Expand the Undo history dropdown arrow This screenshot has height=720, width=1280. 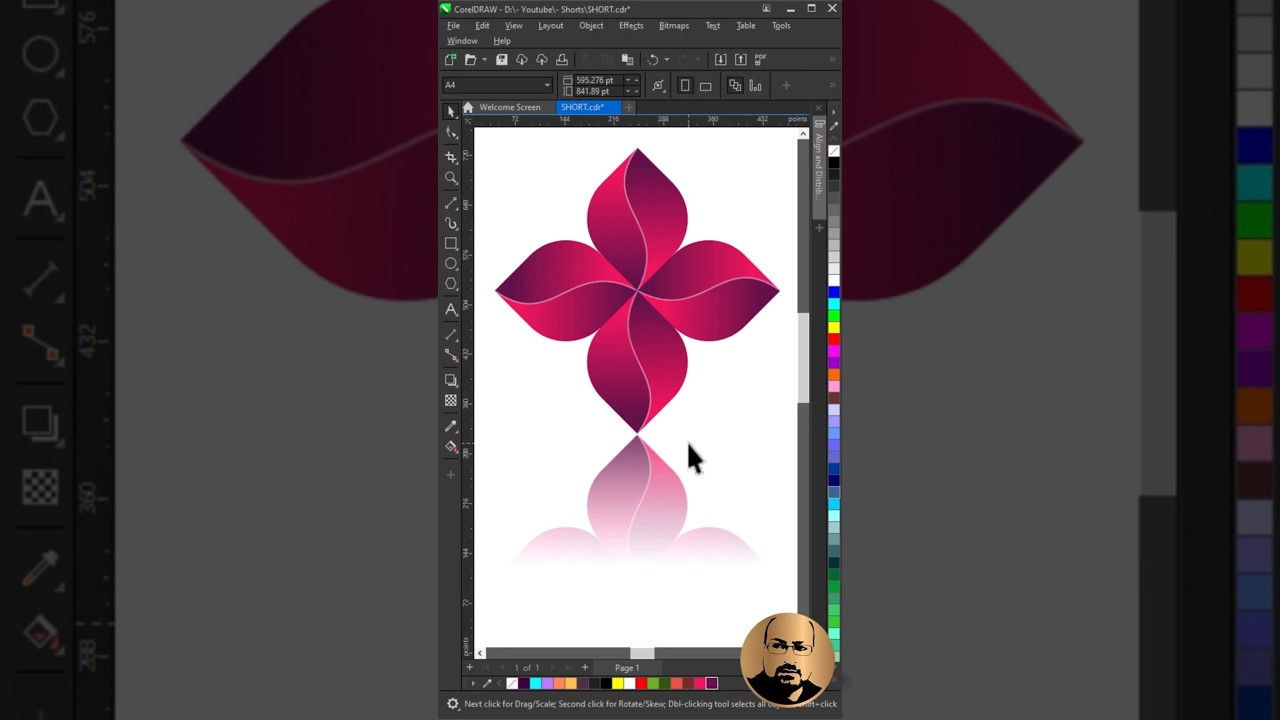click(667, 60)
